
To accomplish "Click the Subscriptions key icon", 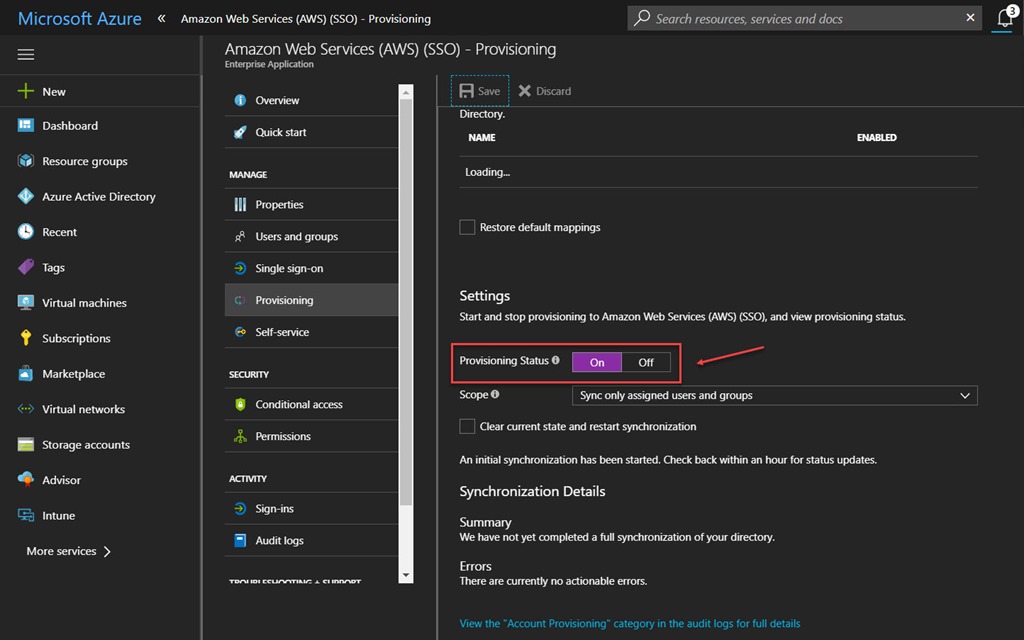I will point(25,338).
